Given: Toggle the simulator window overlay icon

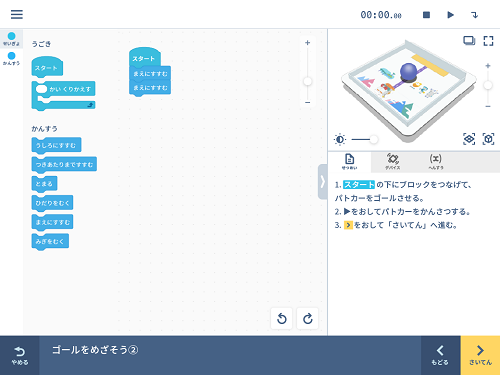Looking at the screenshot, I should 469,41.
